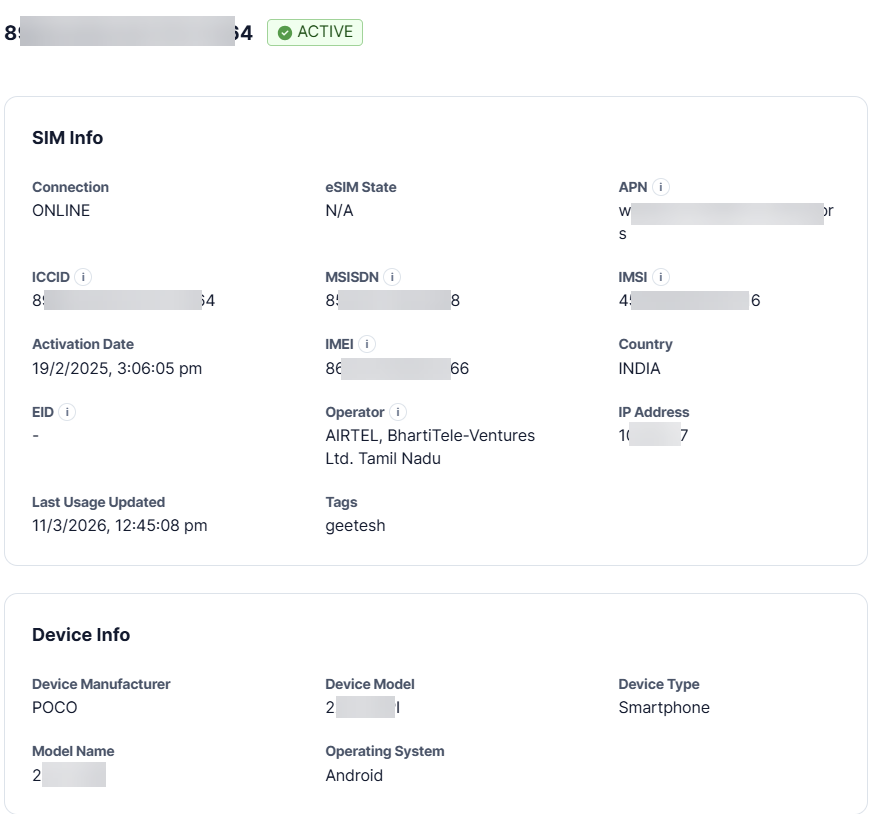Click the INDIA country value
The image size is (872, 814).
639,368
